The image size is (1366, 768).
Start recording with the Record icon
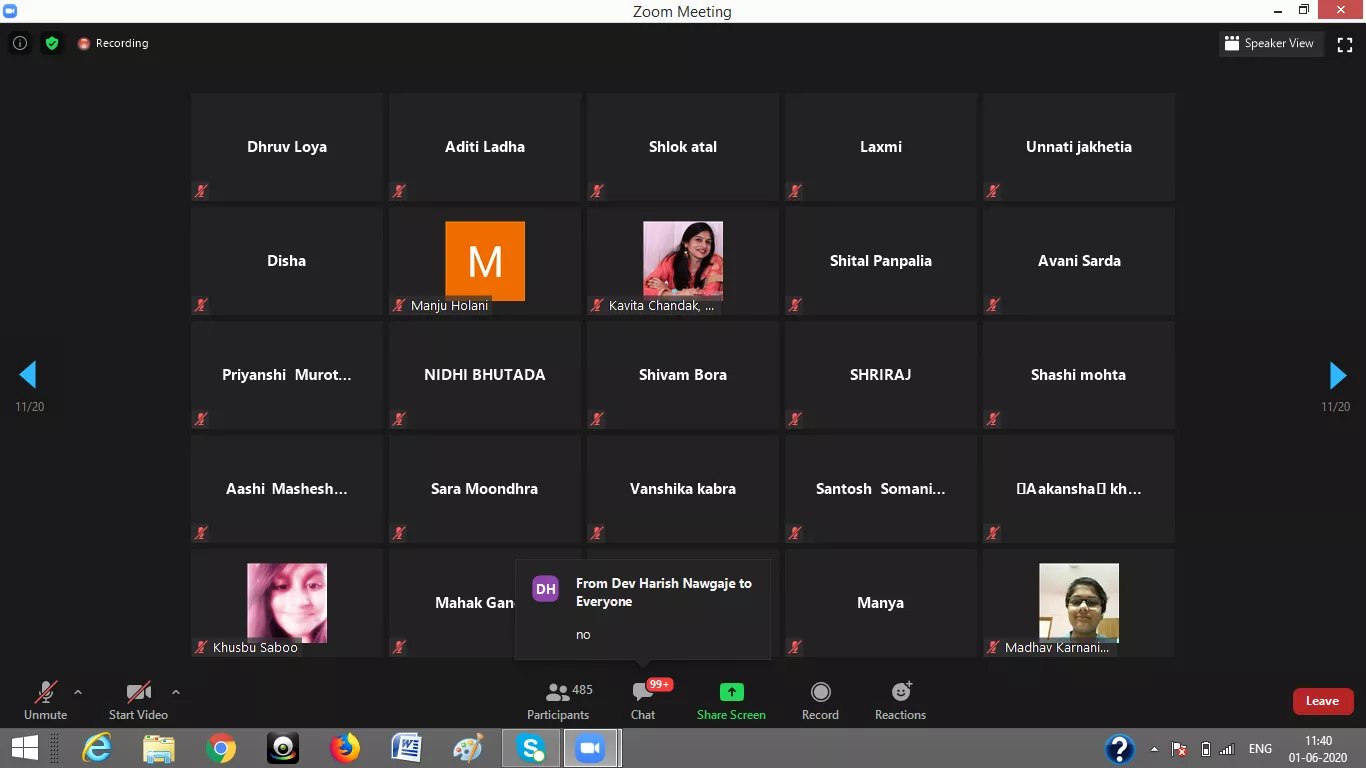[x=820, y=692]
